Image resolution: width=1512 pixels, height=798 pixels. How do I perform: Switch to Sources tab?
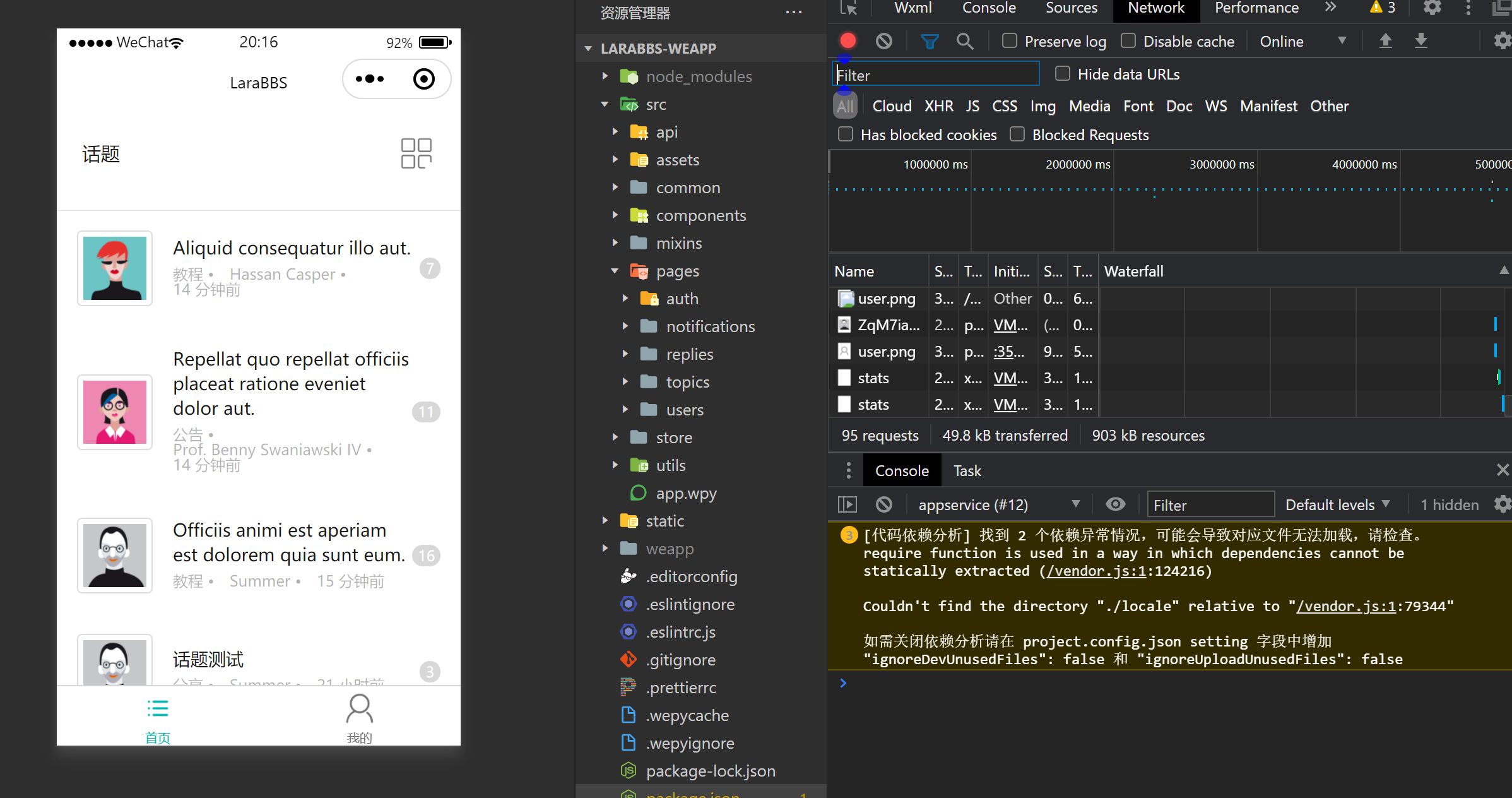[x=1072, y=8]
